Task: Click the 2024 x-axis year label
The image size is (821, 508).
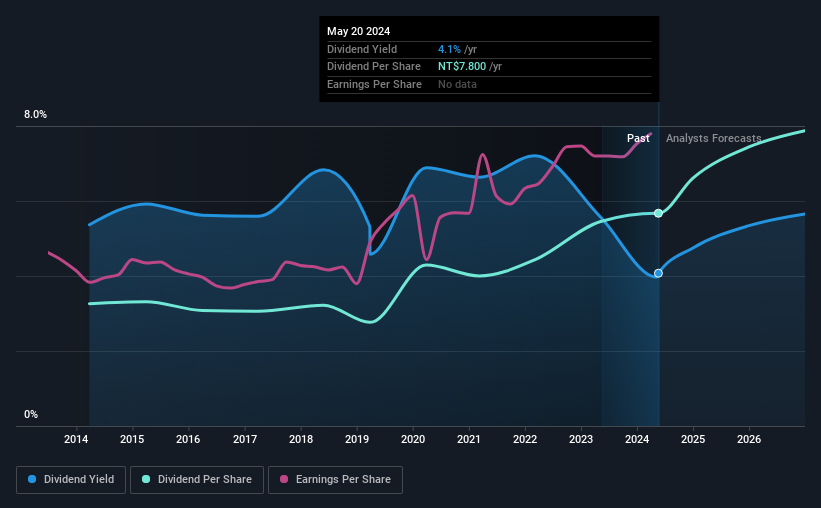Action: tap(637, 439)
